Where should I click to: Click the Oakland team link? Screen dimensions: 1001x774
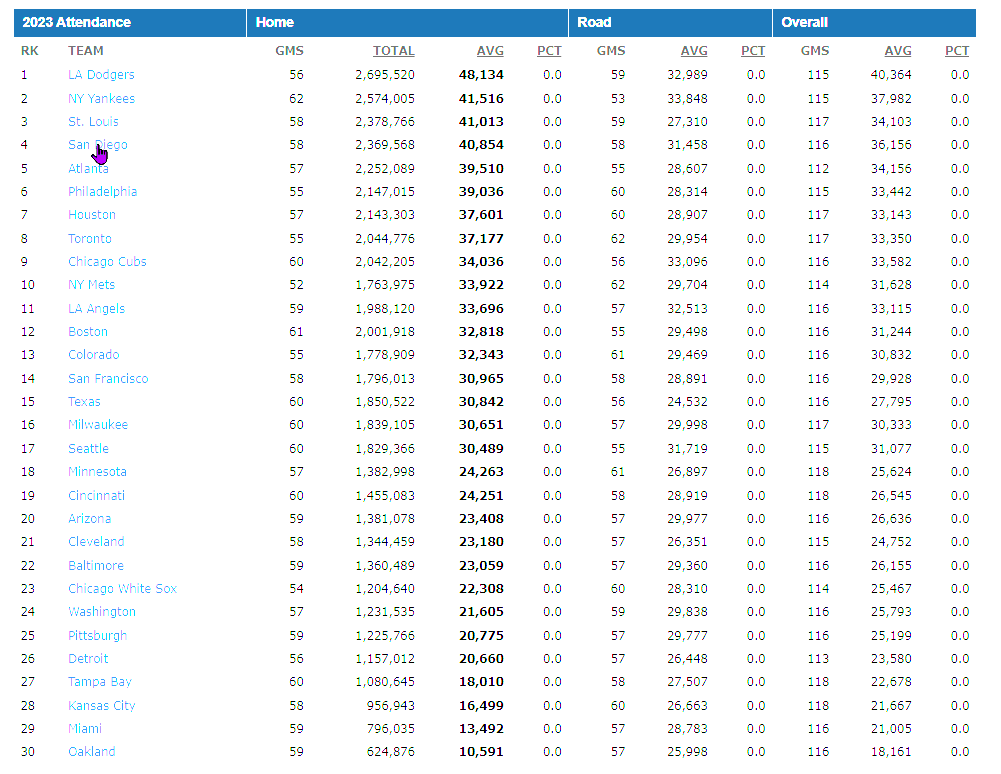(91, 752)
